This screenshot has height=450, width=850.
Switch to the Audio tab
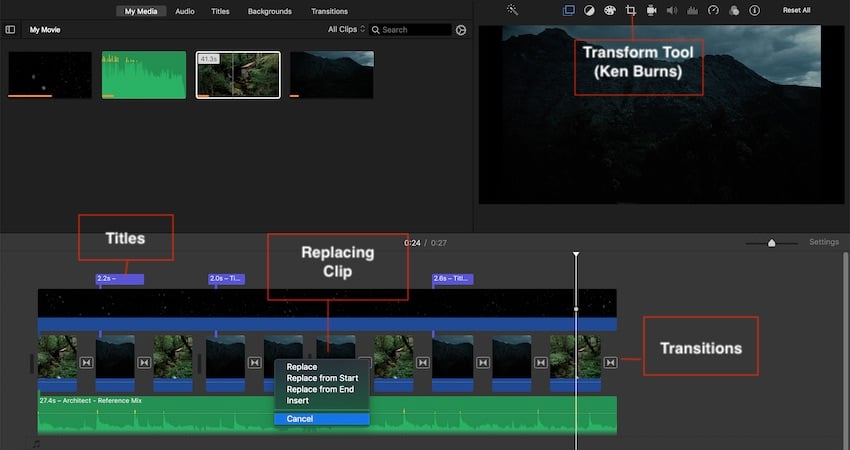pos(185,11)
